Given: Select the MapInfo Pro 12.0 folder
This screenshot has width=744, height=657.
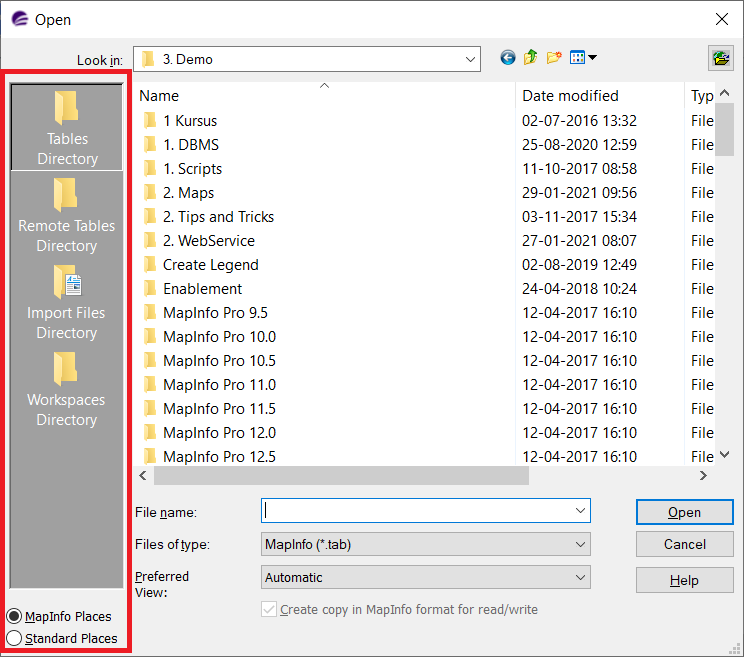Looking at the screenshot, I should tap(219, 433).
